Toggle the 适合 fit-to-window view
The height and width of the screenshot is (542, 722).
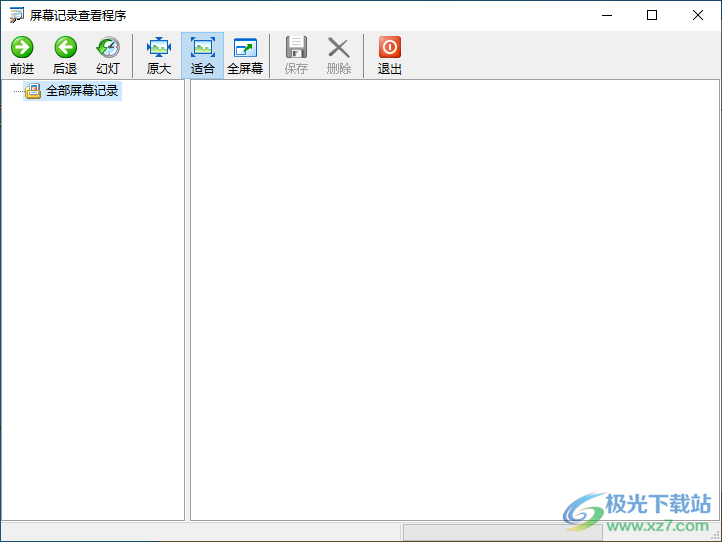tap(203, 55)
